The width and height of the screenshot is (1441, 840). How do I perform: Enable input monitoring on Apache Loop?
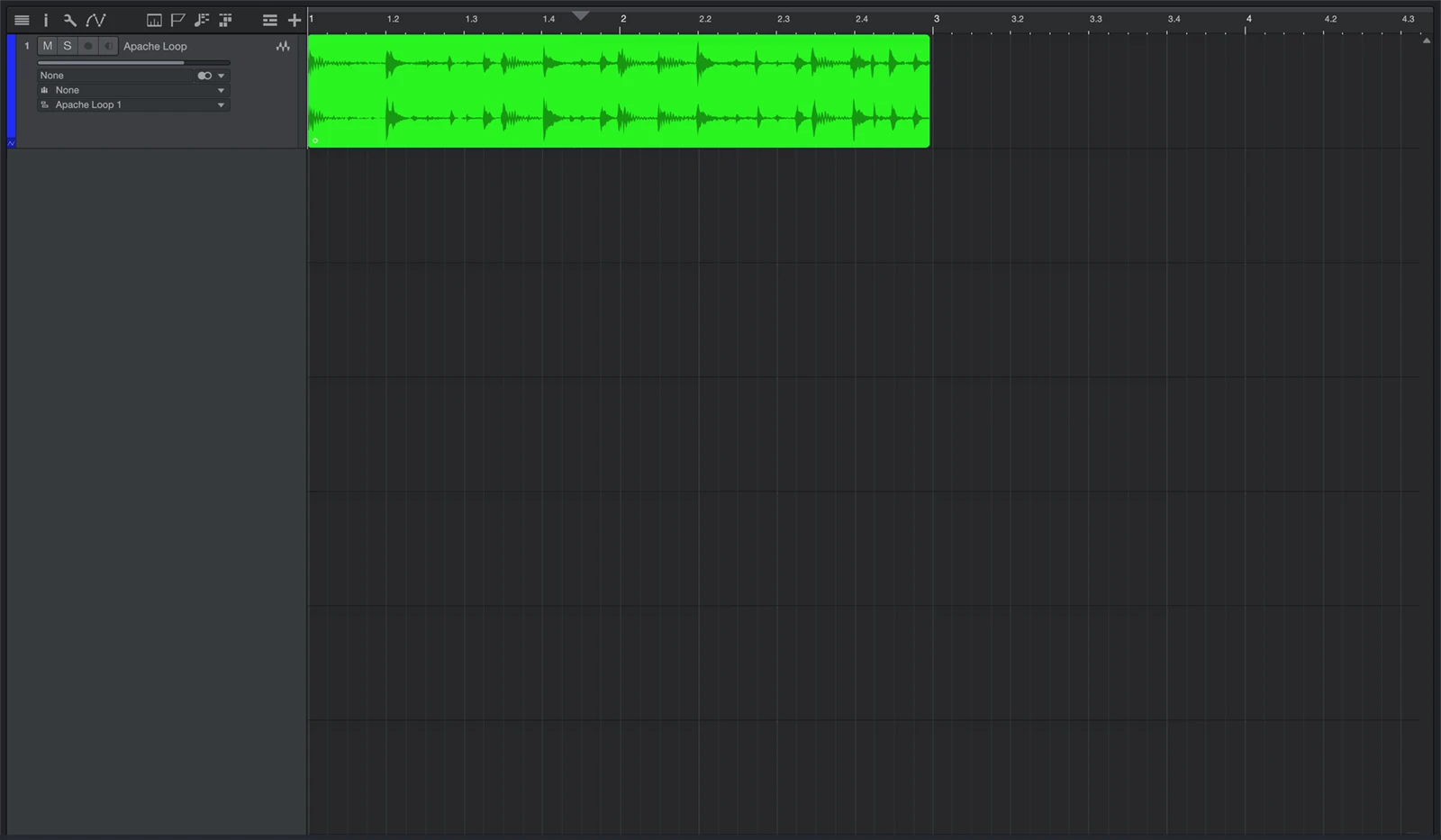[108, 46]
